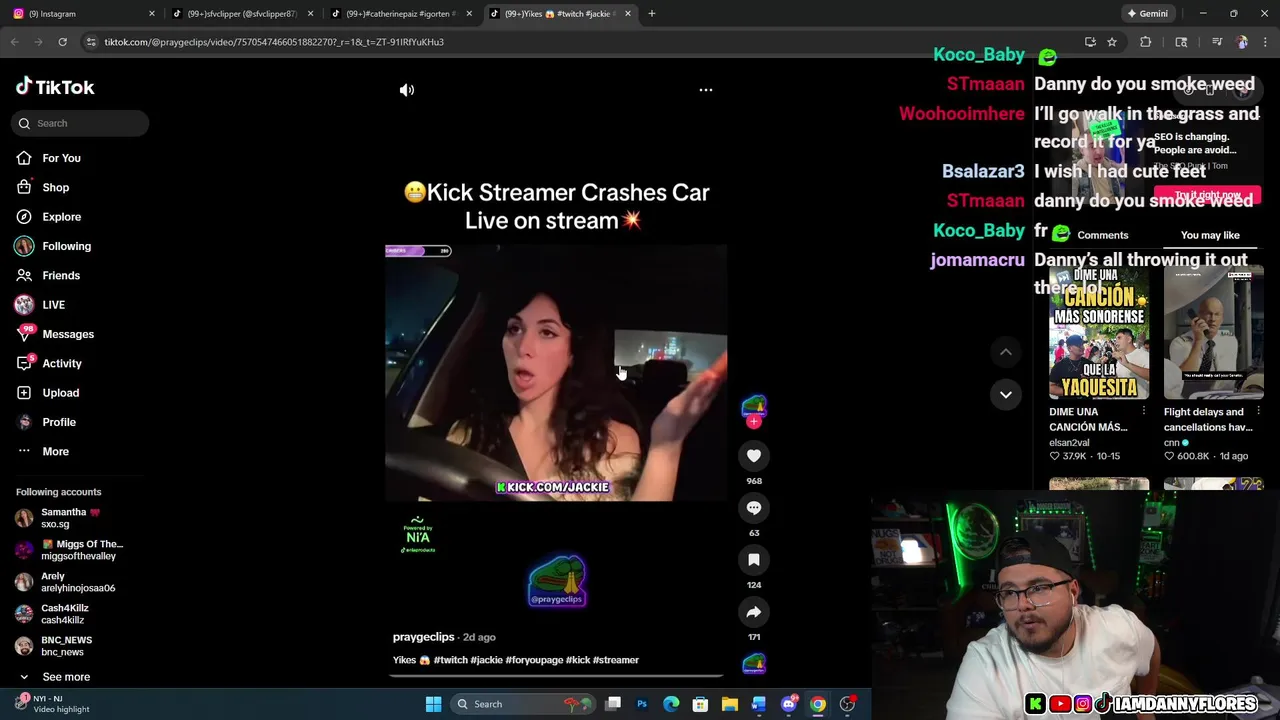Open Microsoft Edge from the taskbar
Viewport: 1280px width, 720px height.
671,704
